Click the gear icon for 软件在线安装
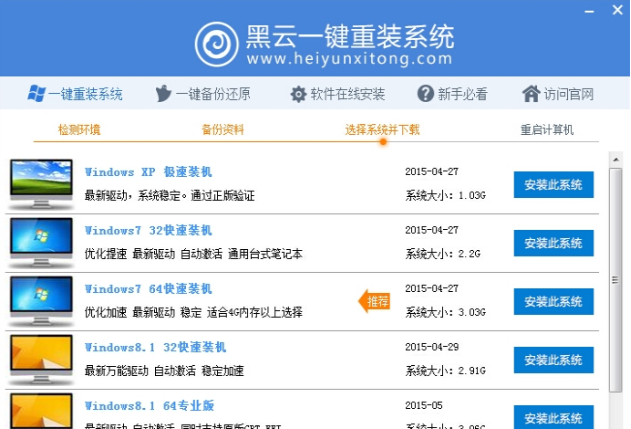 coord(298,94)
